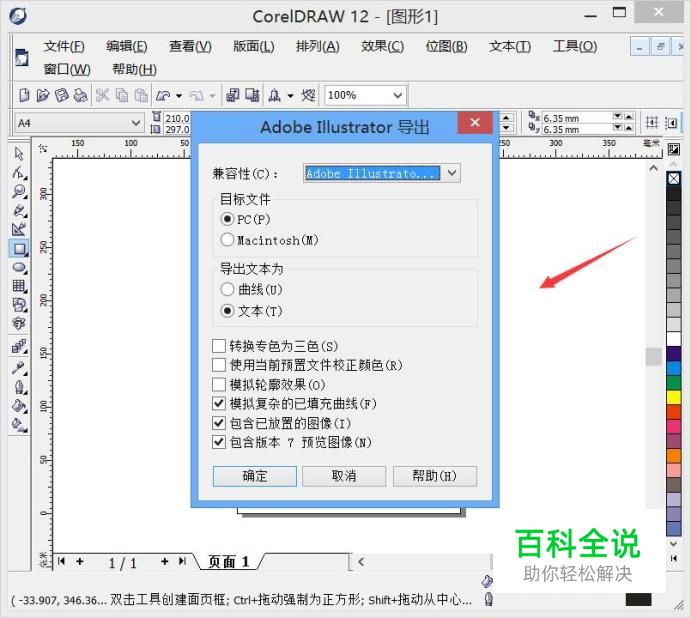The width and height of the screenshot is (691, 618).
Task: Select the Eyedropper tool
Action: point(19,368)
